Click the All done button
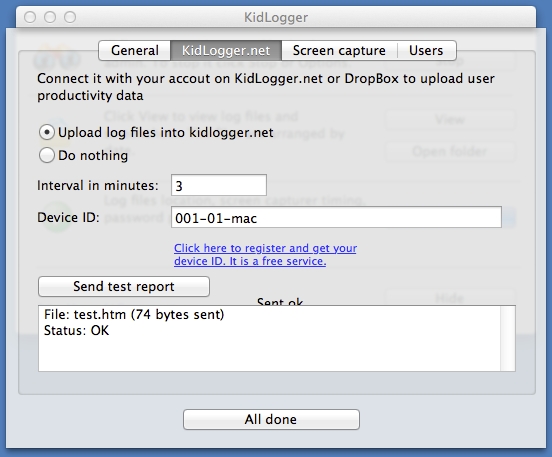This screenshot has width=552, height=457. pos(271,419)
